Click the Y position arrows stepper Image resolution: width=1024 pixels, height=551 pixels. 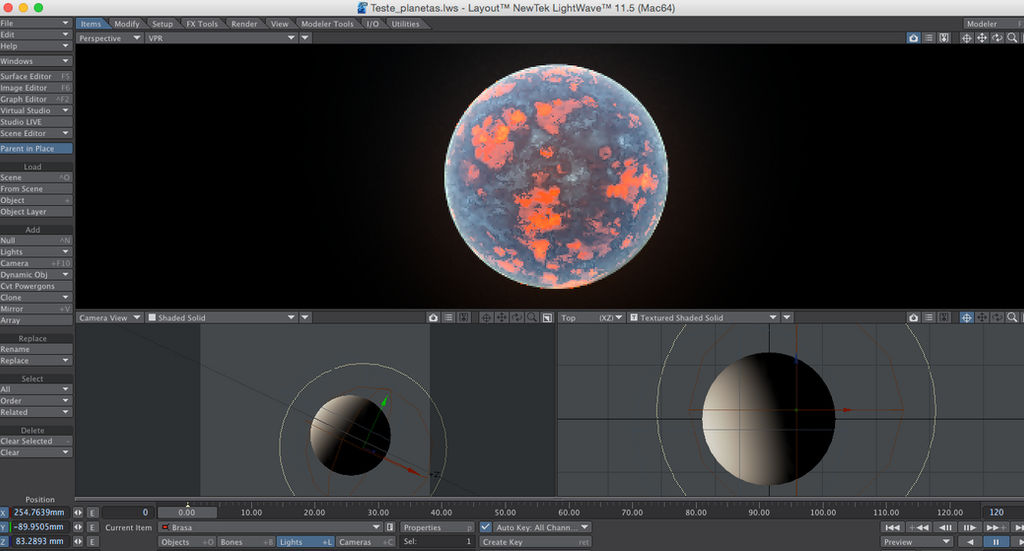[78, 527]
